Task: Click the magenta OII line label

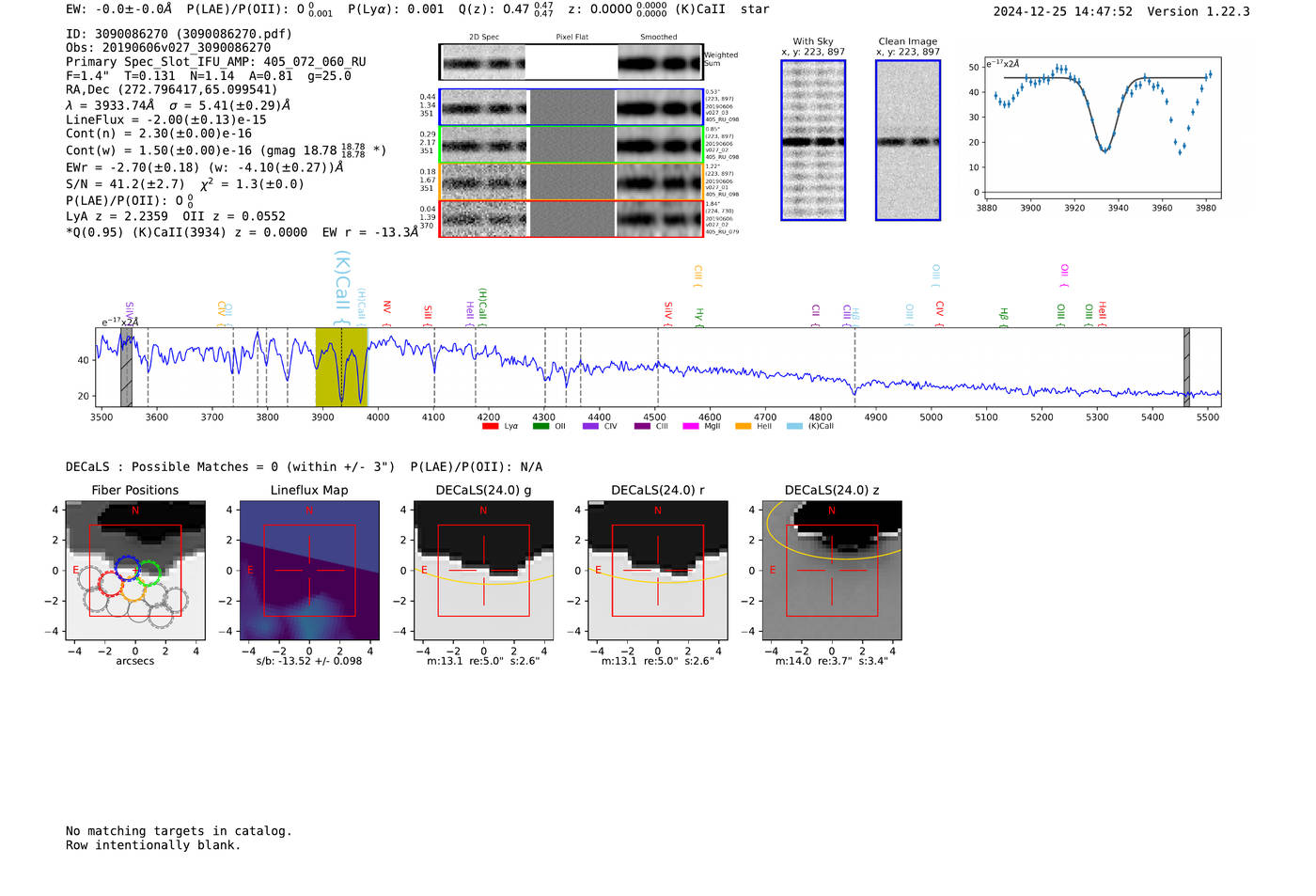Action: tap(1064, 275)
